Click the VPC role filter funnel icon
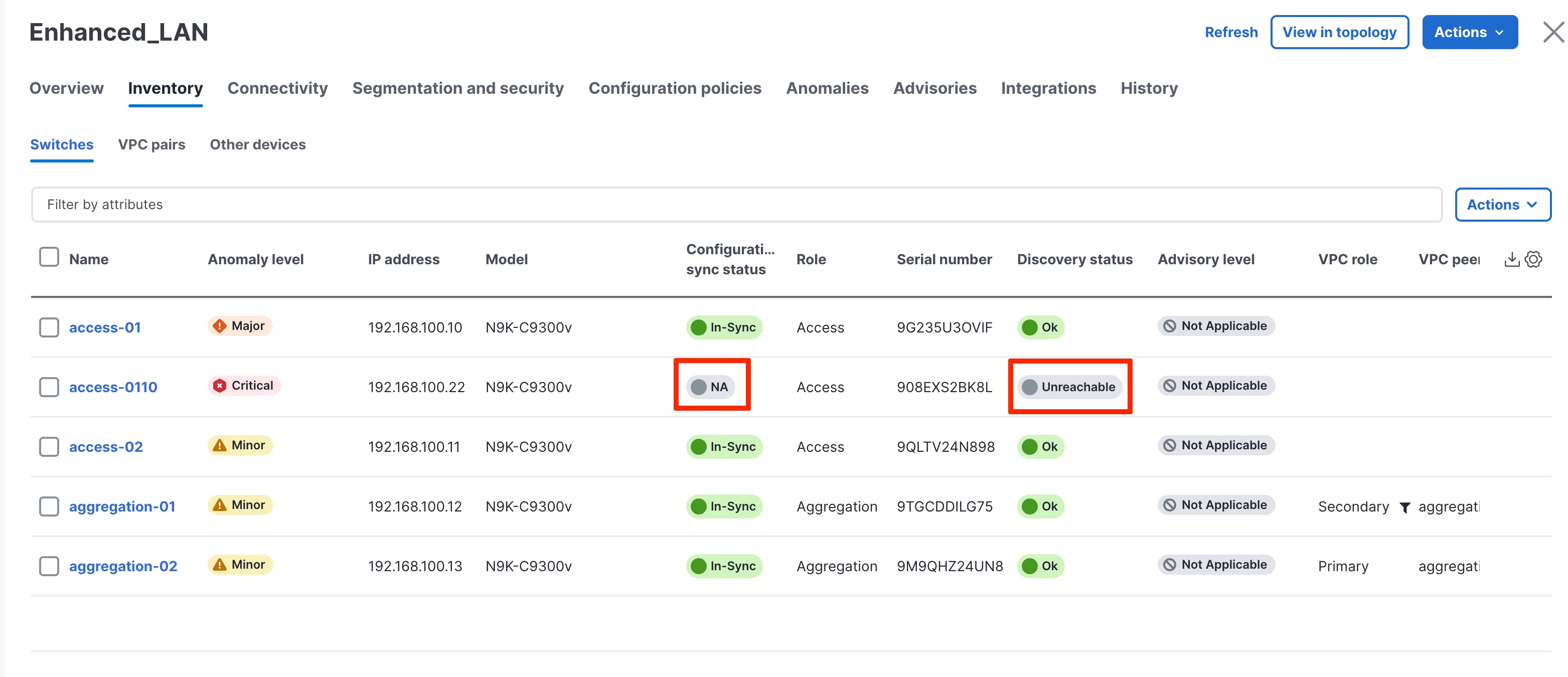 coord(1405,507)
